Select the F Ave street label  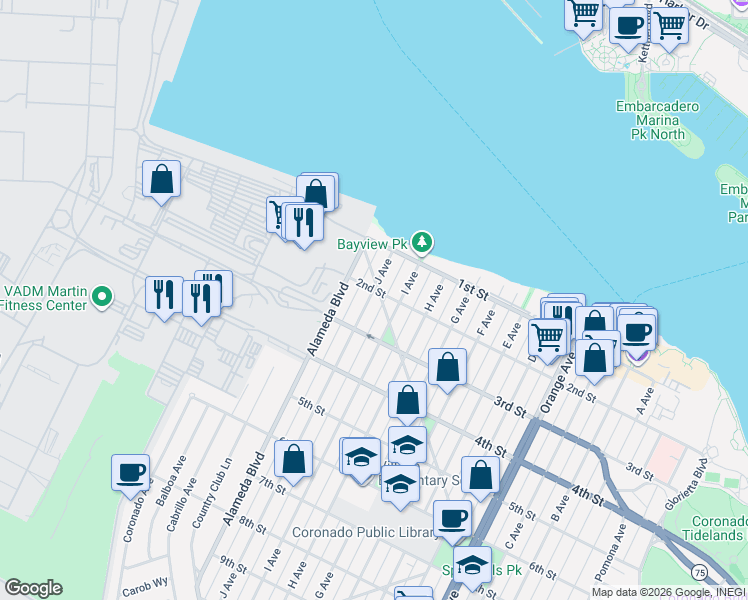pos(486,322)
